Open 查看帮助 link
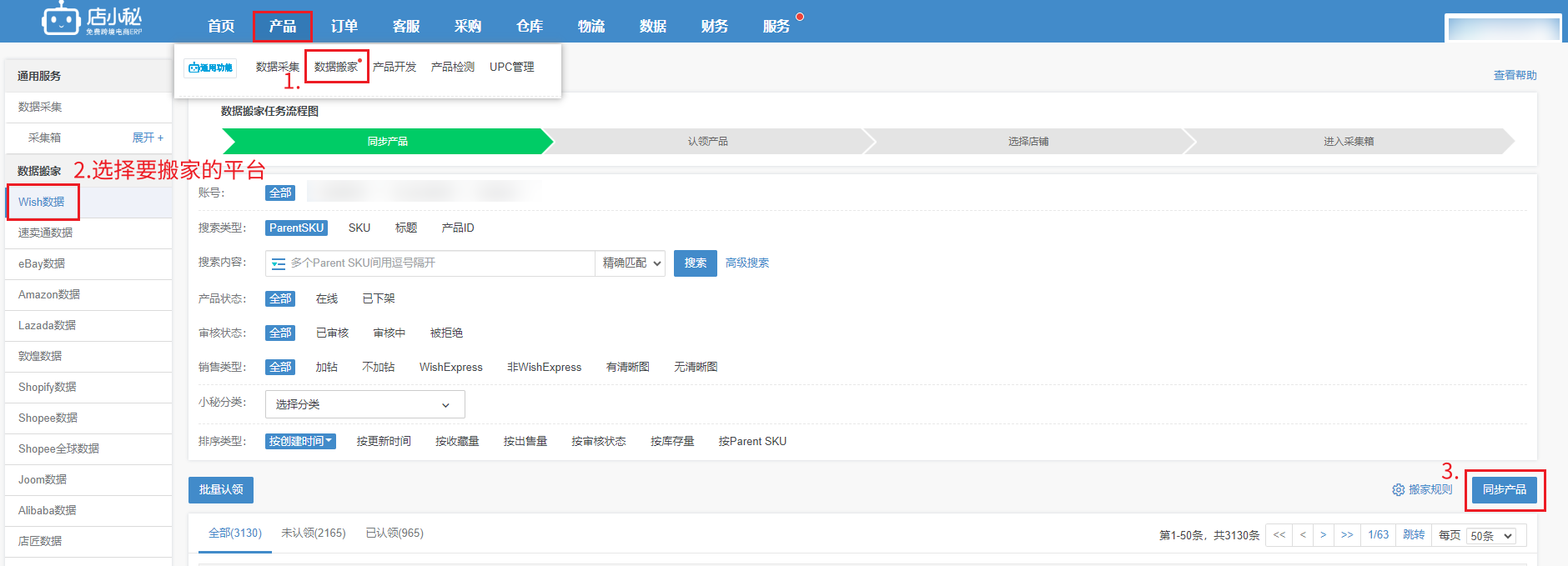The width and height of the screenshot is (1568, 566). 1515,75
